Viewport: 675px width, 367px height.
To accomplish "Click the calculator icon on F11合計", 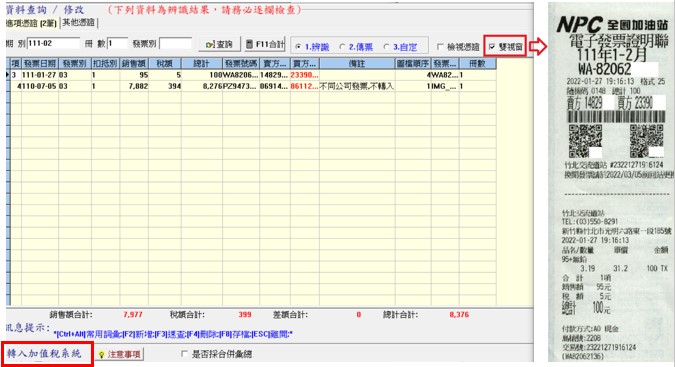I will tap(249, 44).
